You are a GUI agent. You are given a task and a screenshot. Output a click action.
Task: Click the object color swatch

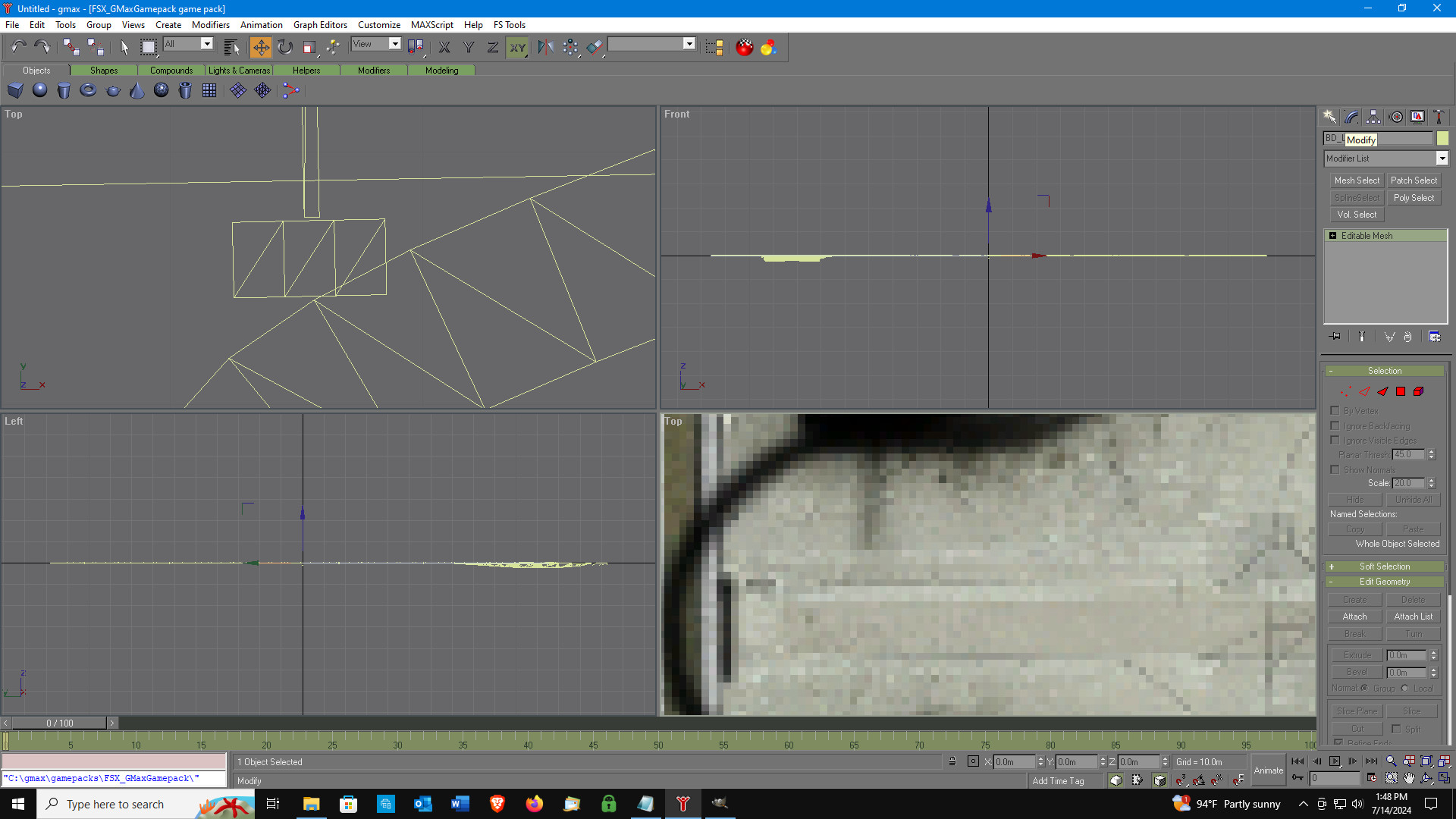(1442, 138)
